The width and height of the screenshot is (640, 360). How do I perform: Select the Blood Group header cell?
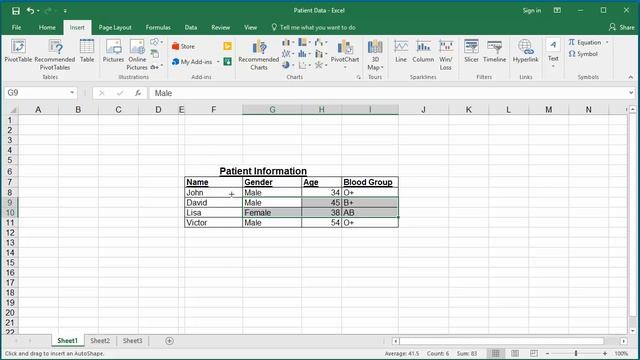tap(370, 182)
